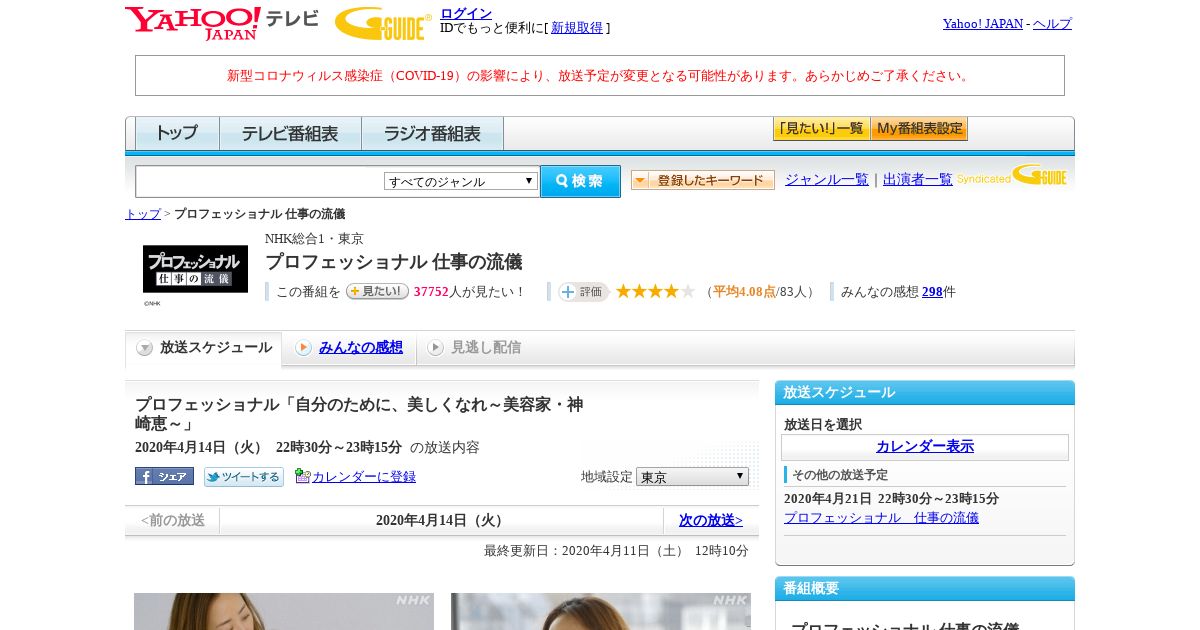This screenshot has width=1200, height=630.
Task: Click the カレンダーに登録 link
Action: tap(364, 477)
